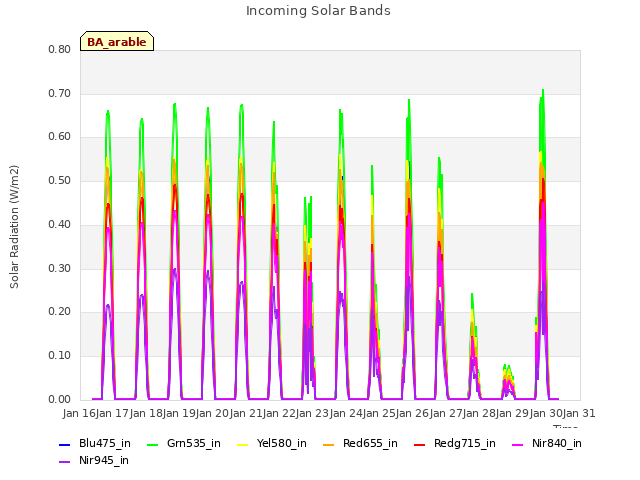This screenshot has height=480, width=640.
Task: Click the Jan 23 x-axis tick label
Action: point(313,413)
